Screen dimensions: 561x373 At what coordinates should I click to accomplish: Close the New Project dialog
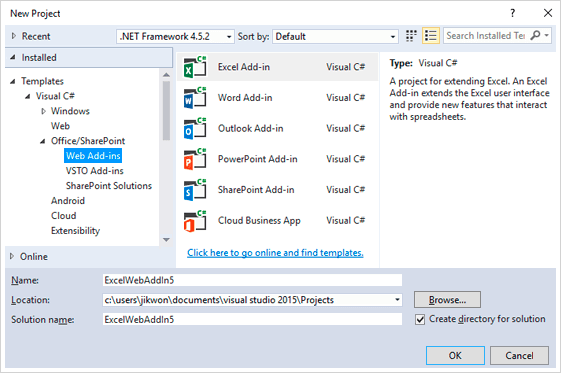pyautogui.click(x=548, y=13)
